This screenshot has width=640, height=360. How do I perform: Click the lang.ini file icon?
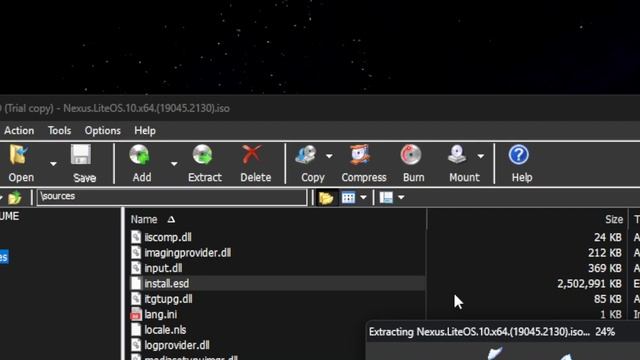click(136, 315)
